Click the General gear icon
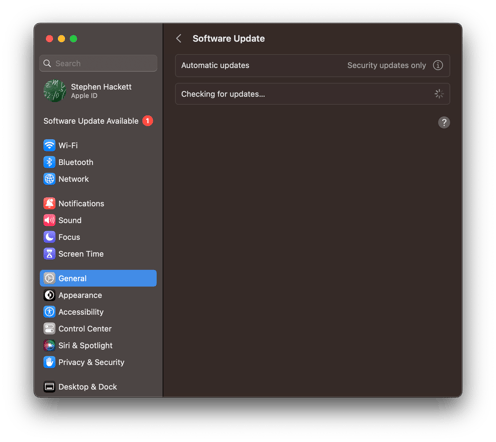Screen dimensions: 496x442 tap(49, 278)
